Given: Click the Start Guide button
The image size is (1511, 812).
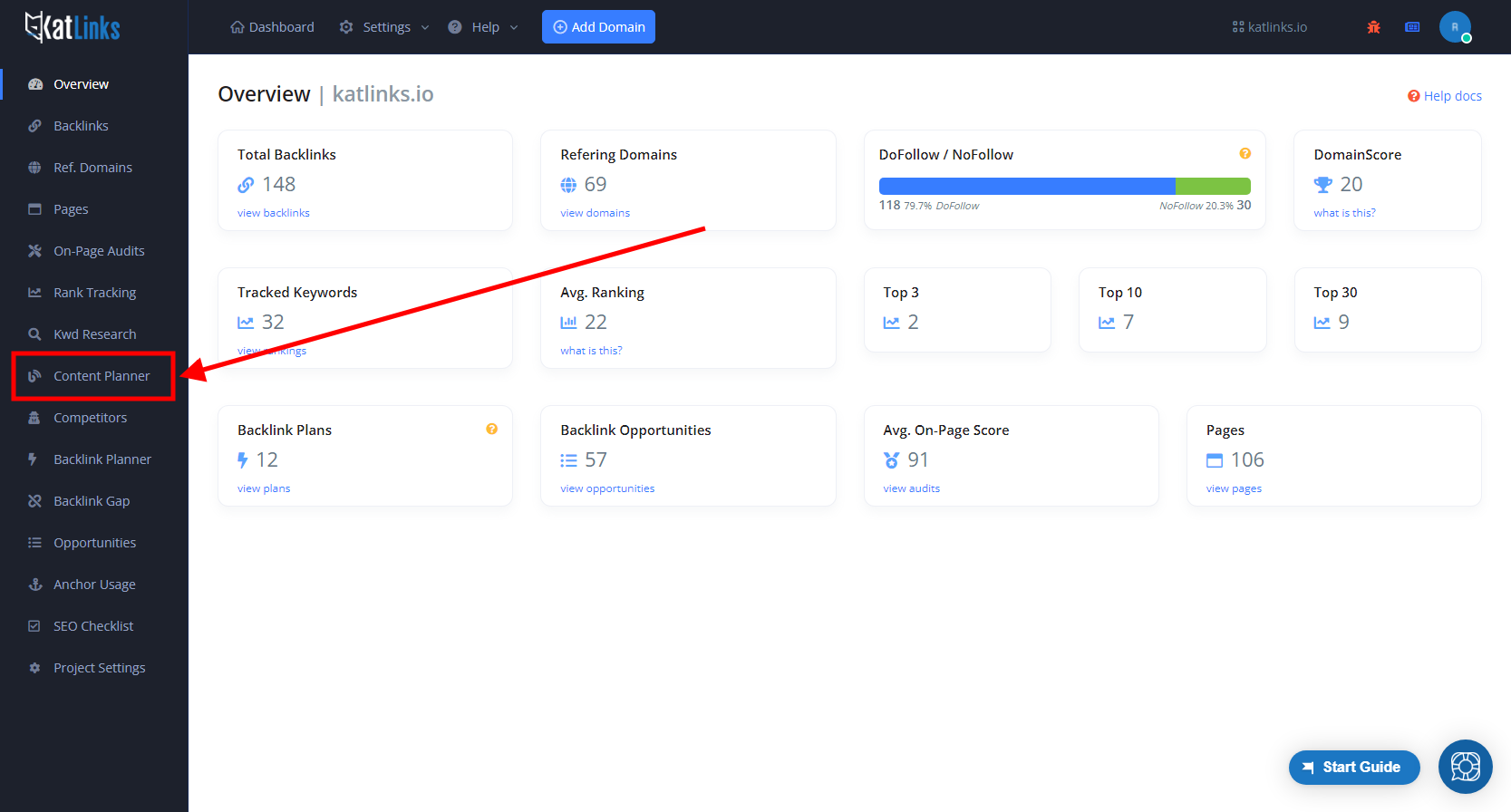Looking at the screenshot, I should pyautogui.click(x=1354, y=768).
